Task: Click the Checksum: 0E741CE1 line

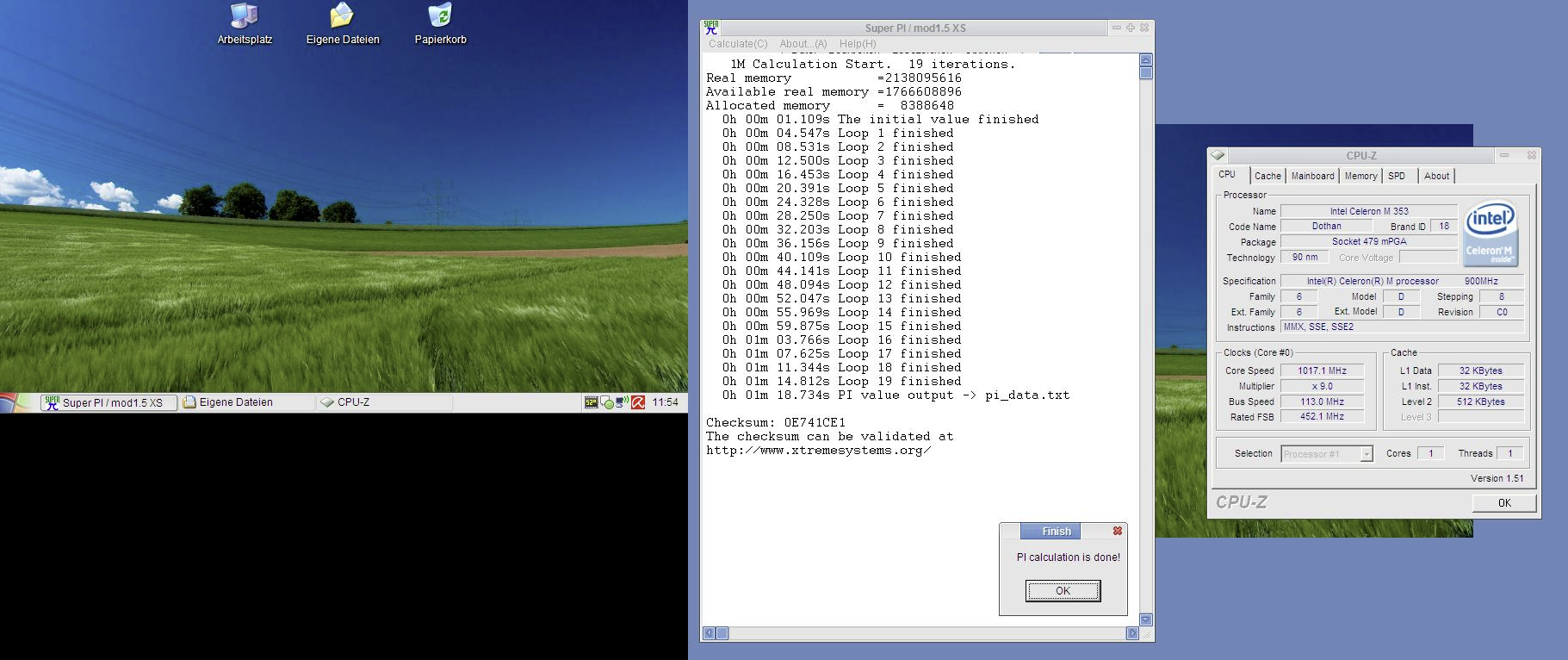Action: 776,422
